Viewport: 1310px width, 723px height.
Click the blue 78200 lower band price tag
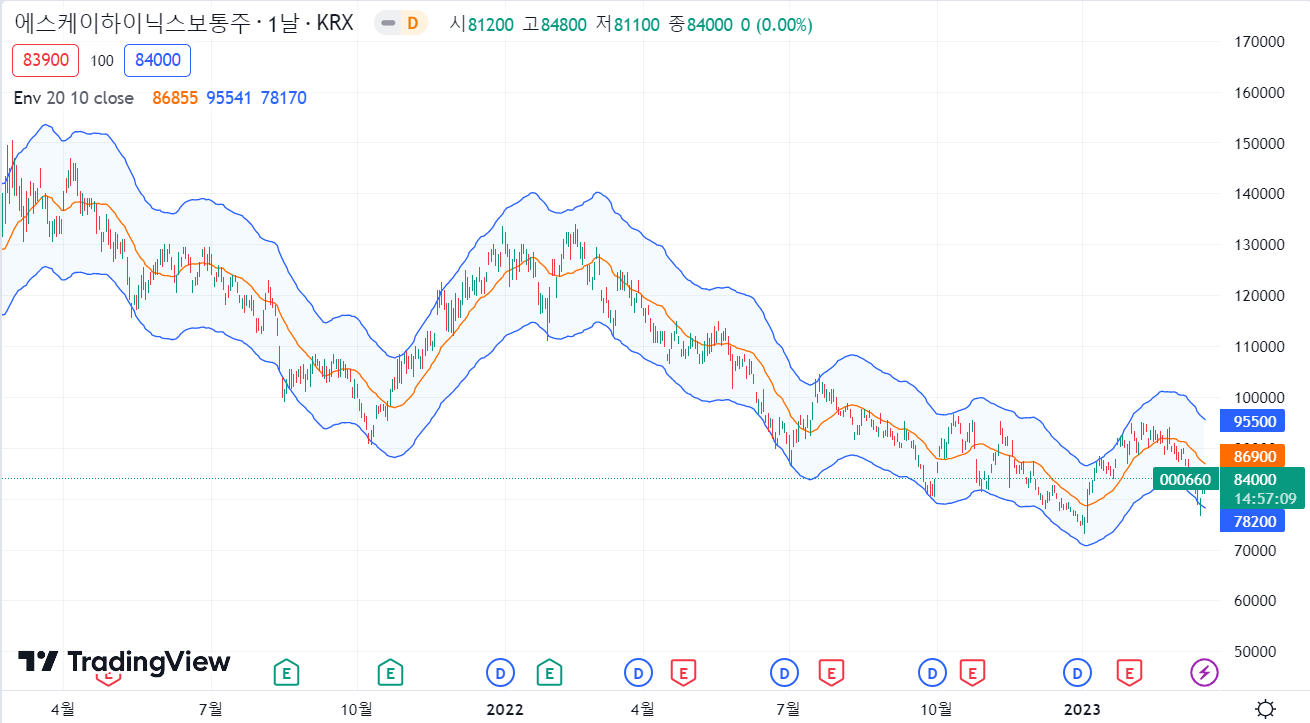1254,521
